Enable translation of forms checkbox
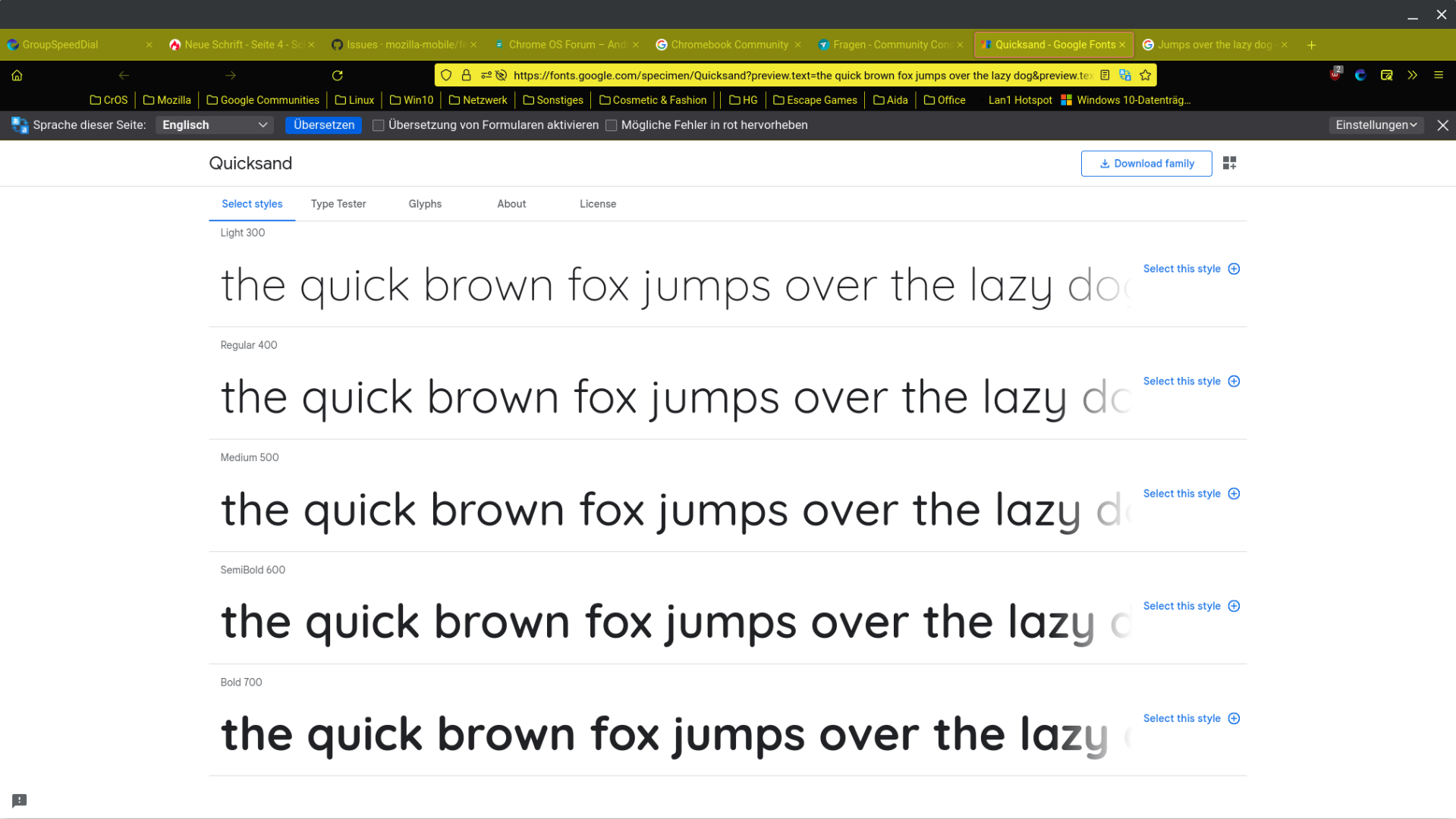 point(378,125)
